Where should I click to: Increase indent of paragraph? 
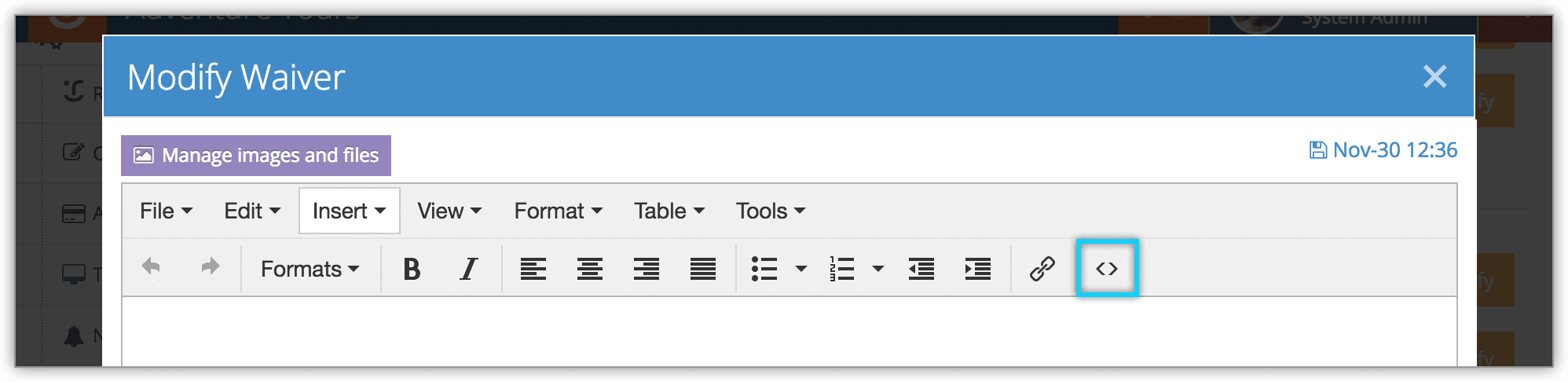(978, 269)
